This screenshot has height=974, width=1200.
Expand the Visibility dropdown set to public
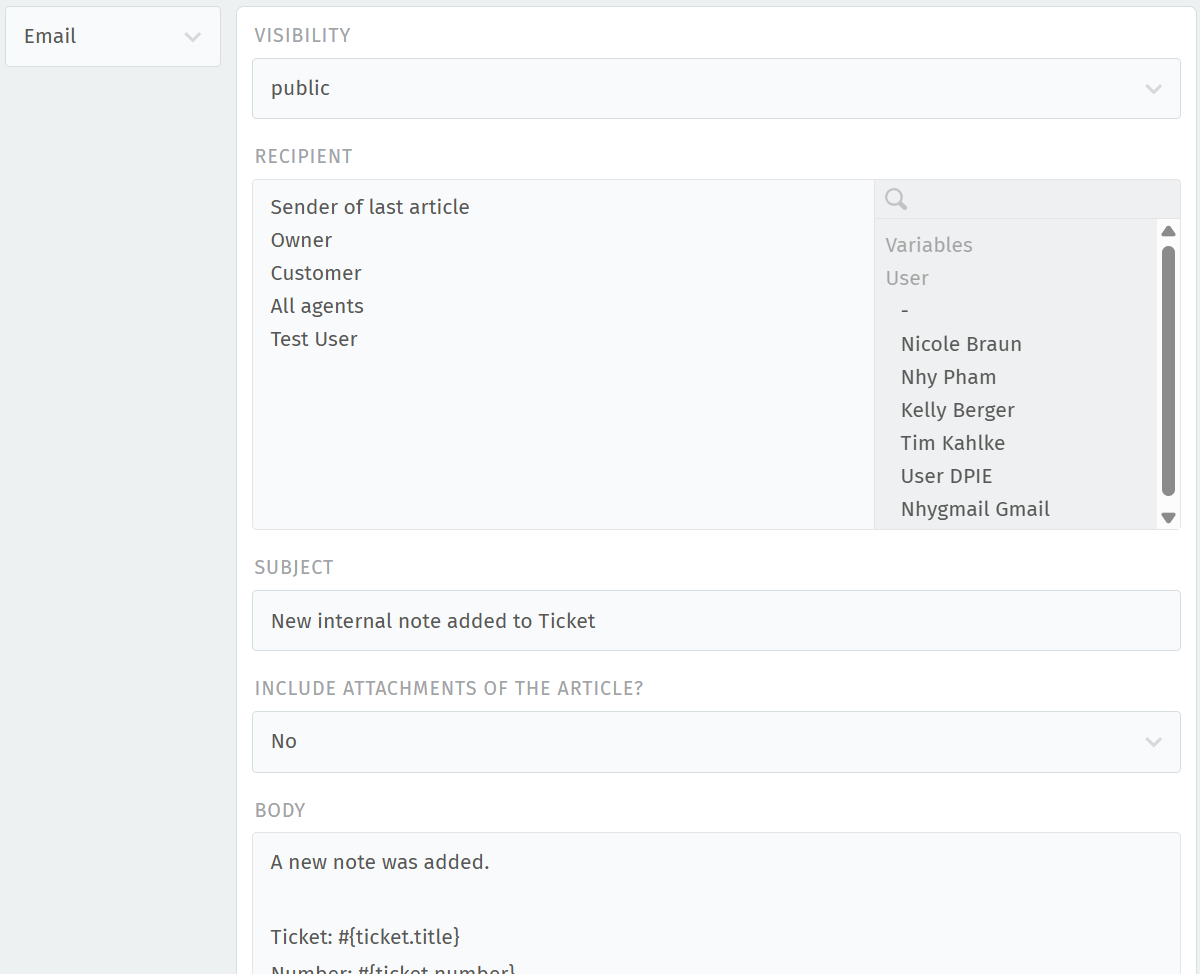click(x=716, y=89)
